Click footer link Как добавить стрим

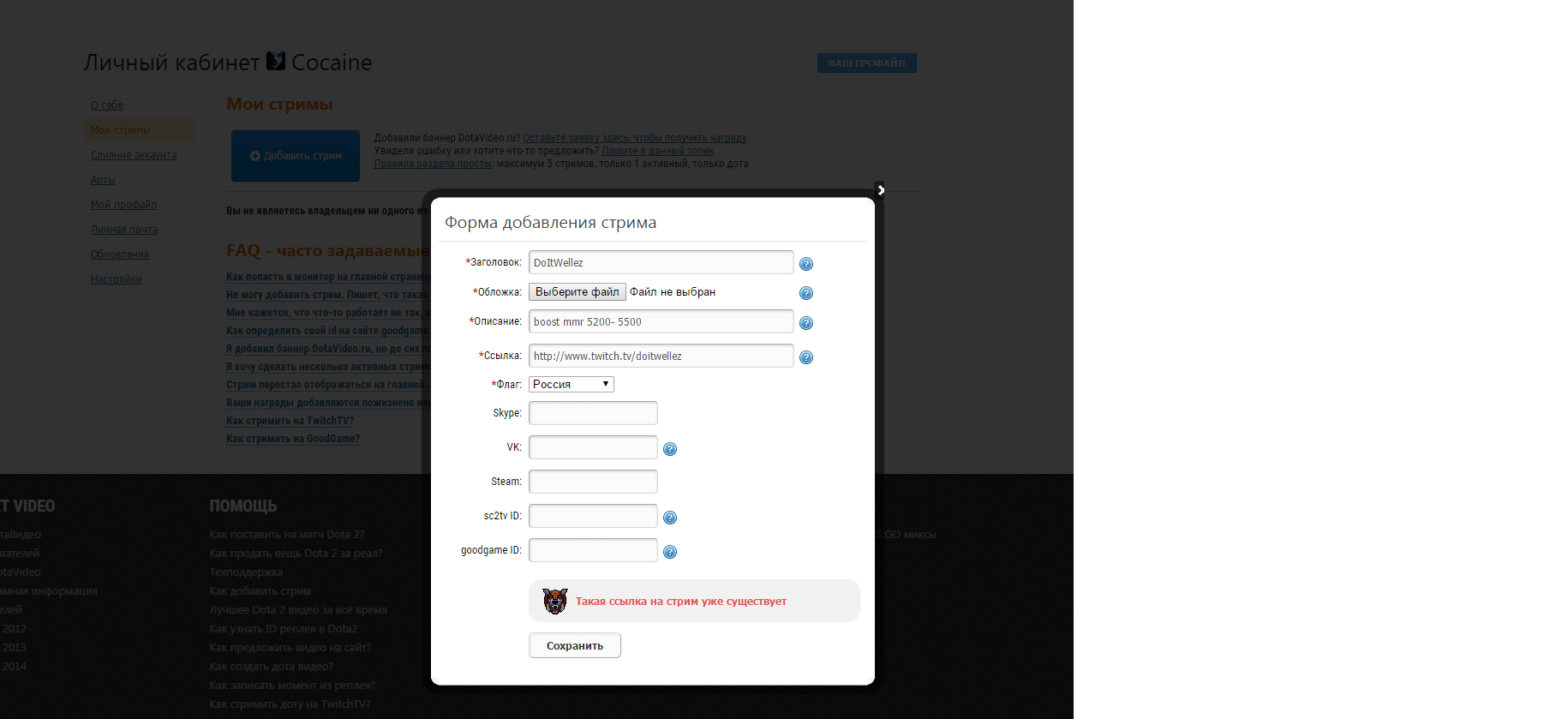[x=260, y=591]
